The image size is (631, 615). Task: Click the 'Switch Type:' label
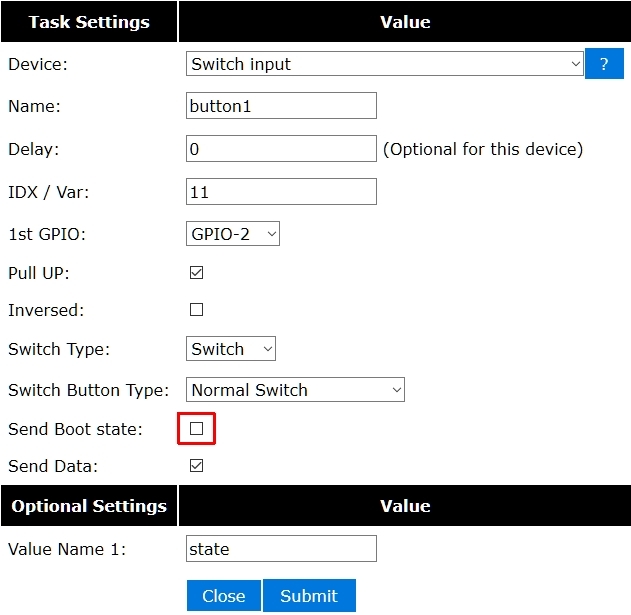[59, 349]
